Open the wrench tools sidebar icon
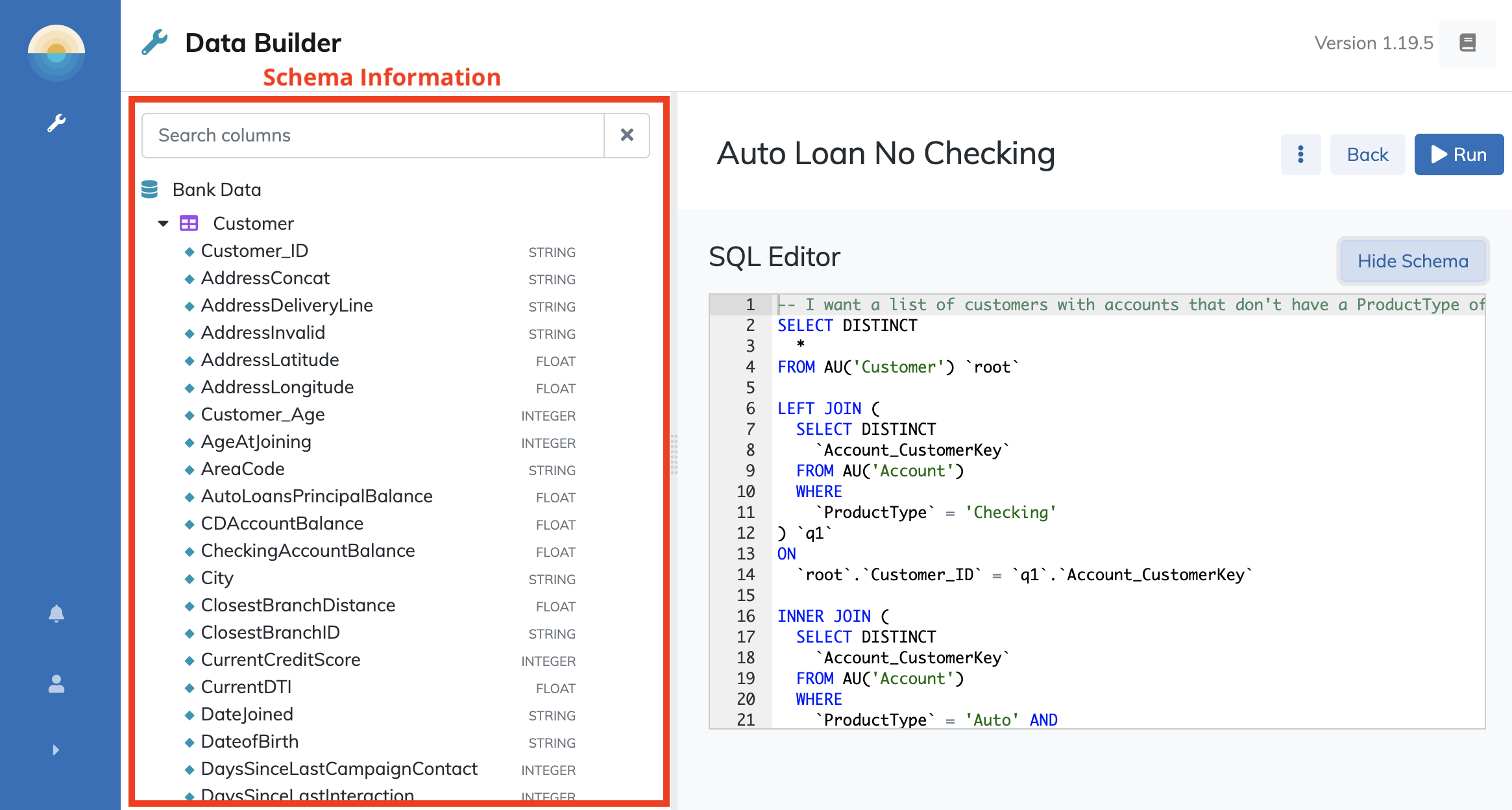Image resolution: width=1512 pixels, height=810 pixels. tap(56, 123)
